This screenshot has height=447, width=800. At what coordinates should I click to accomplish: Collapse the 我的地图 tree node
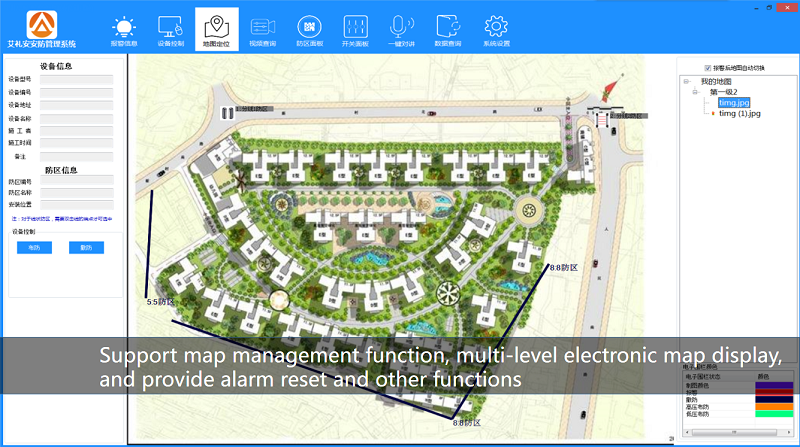(687, 81)
